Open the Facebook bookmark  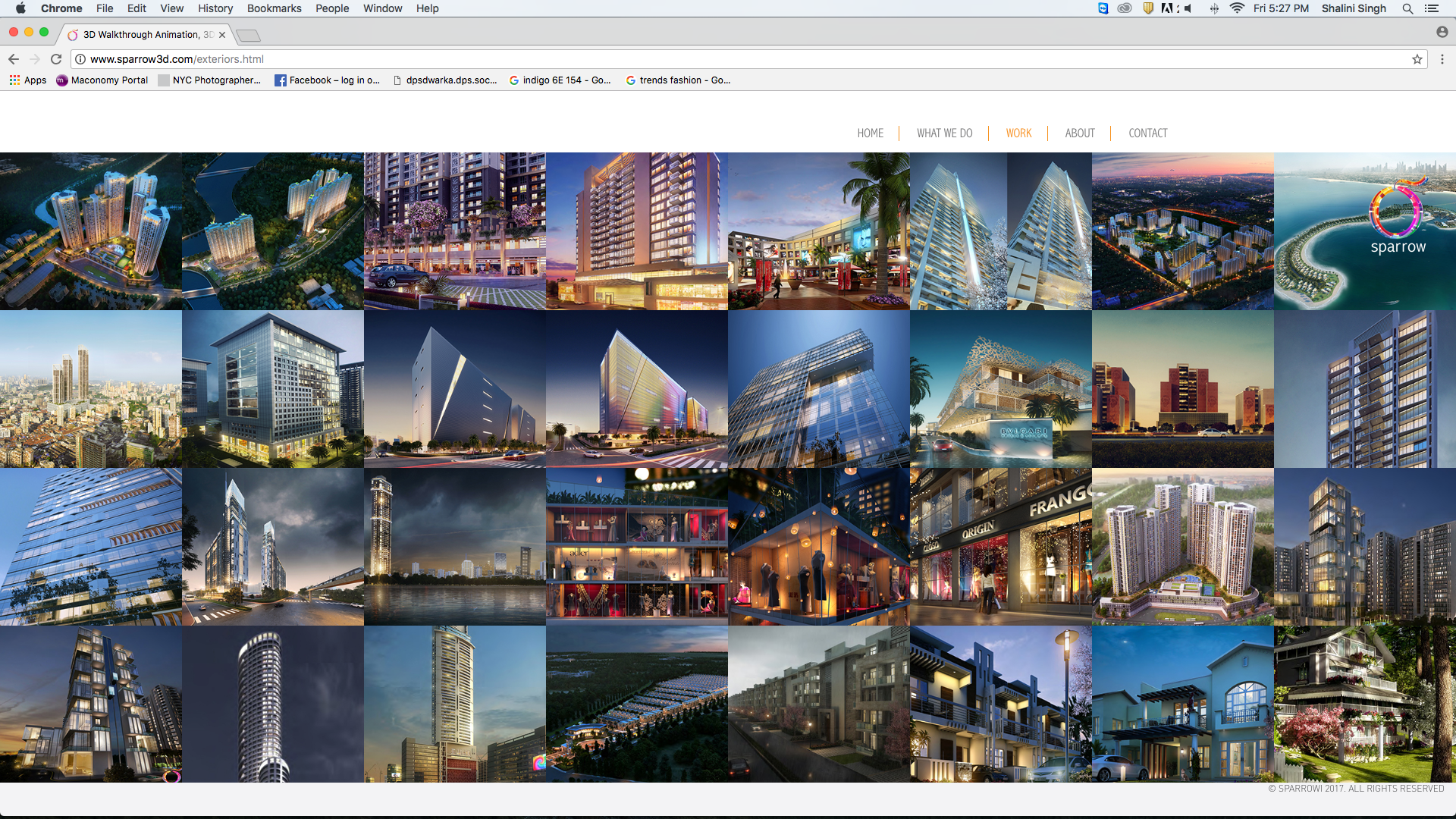tap(327, 80)
